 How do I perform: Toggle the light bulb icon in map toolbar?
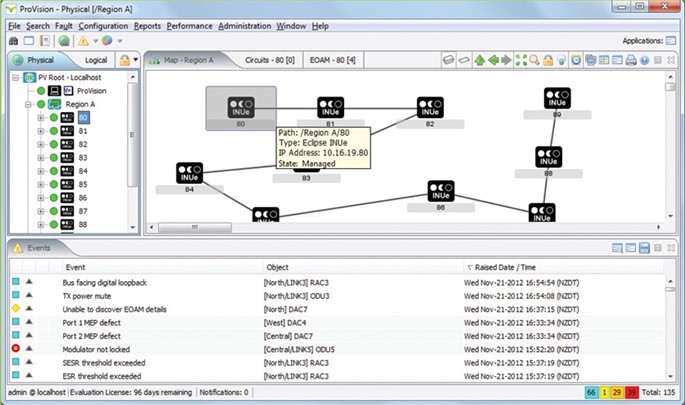click(x=561, y=60)
